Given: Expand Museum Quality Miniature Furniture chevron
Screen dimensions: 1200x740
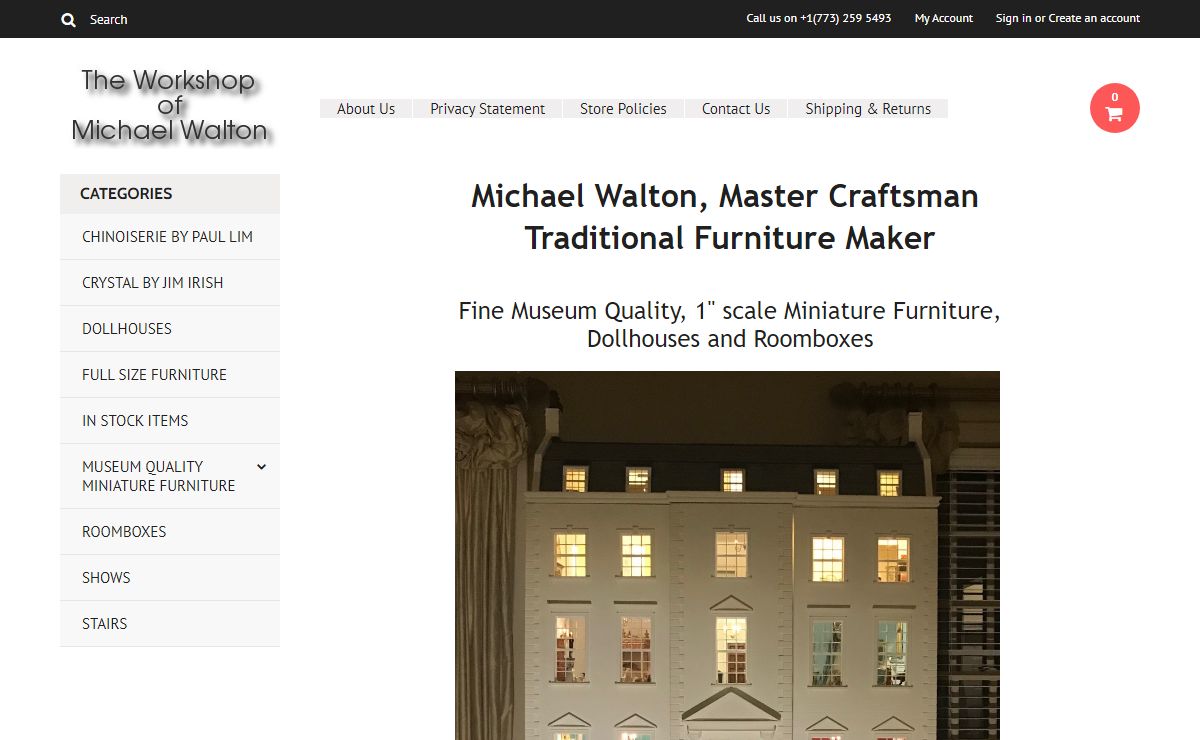Looking at the screenshot, I should pos(261,466).
